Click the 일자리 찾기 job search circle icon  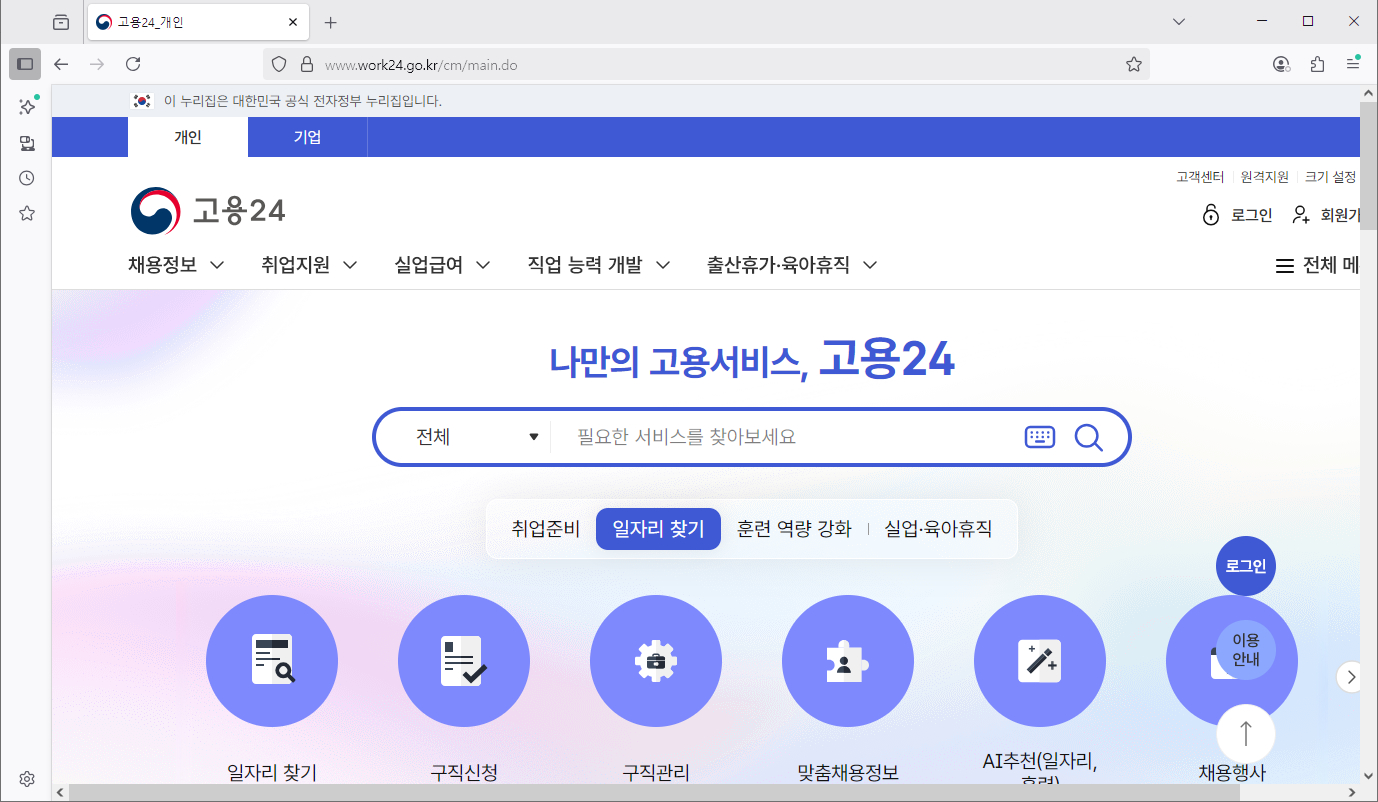271,660
